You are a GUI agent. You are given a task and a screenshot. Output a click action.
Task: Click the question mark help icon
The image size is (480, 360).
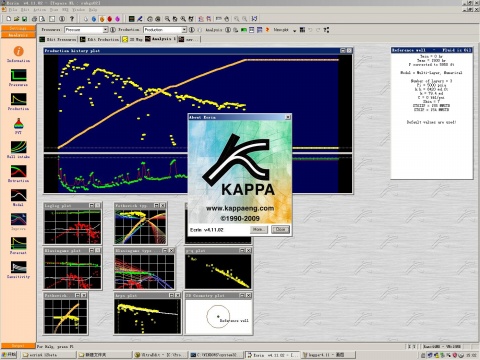[x=72, y=19]
